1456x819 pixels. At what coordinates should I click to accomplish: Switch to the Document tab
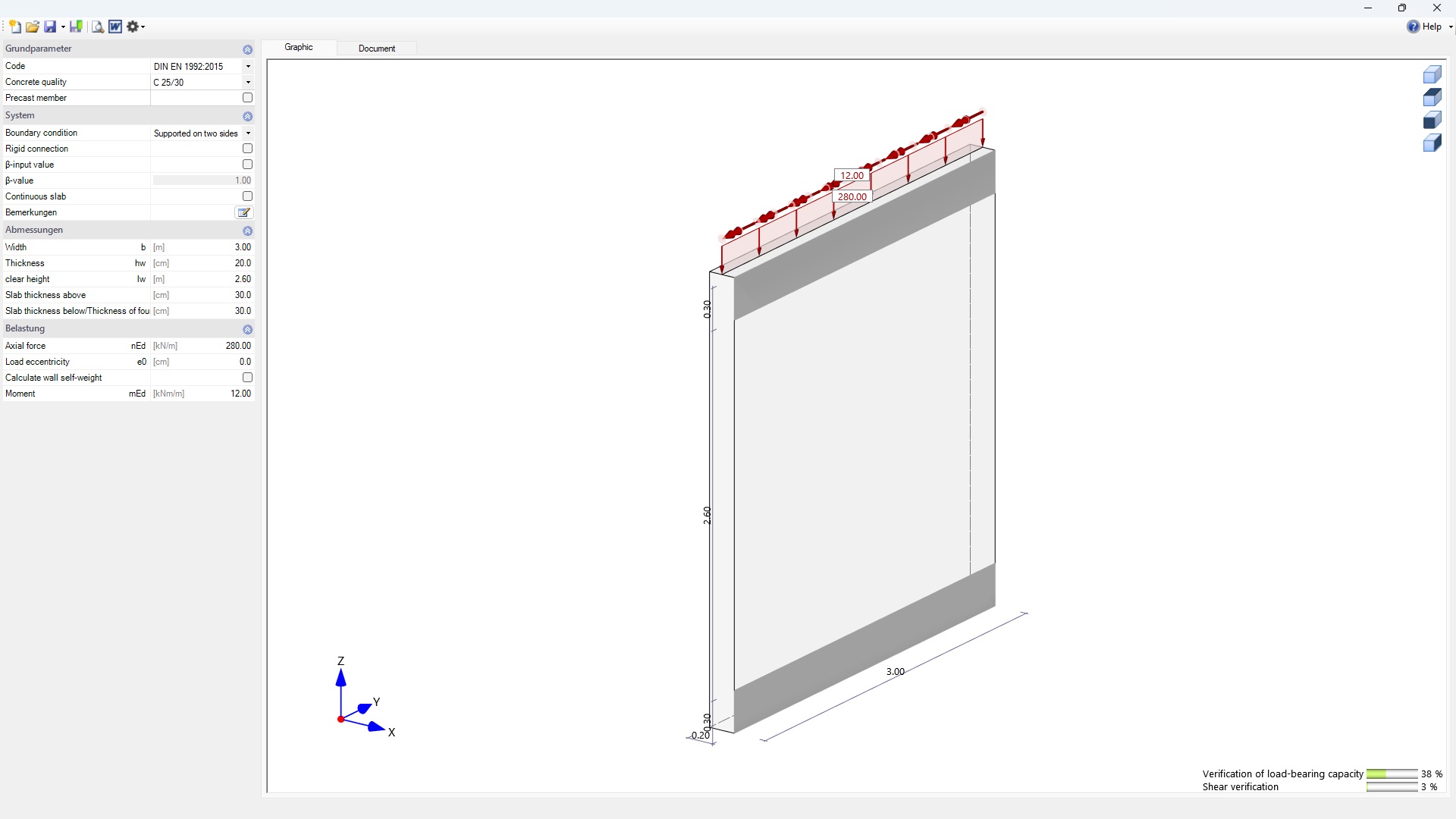tap(377, 49)
